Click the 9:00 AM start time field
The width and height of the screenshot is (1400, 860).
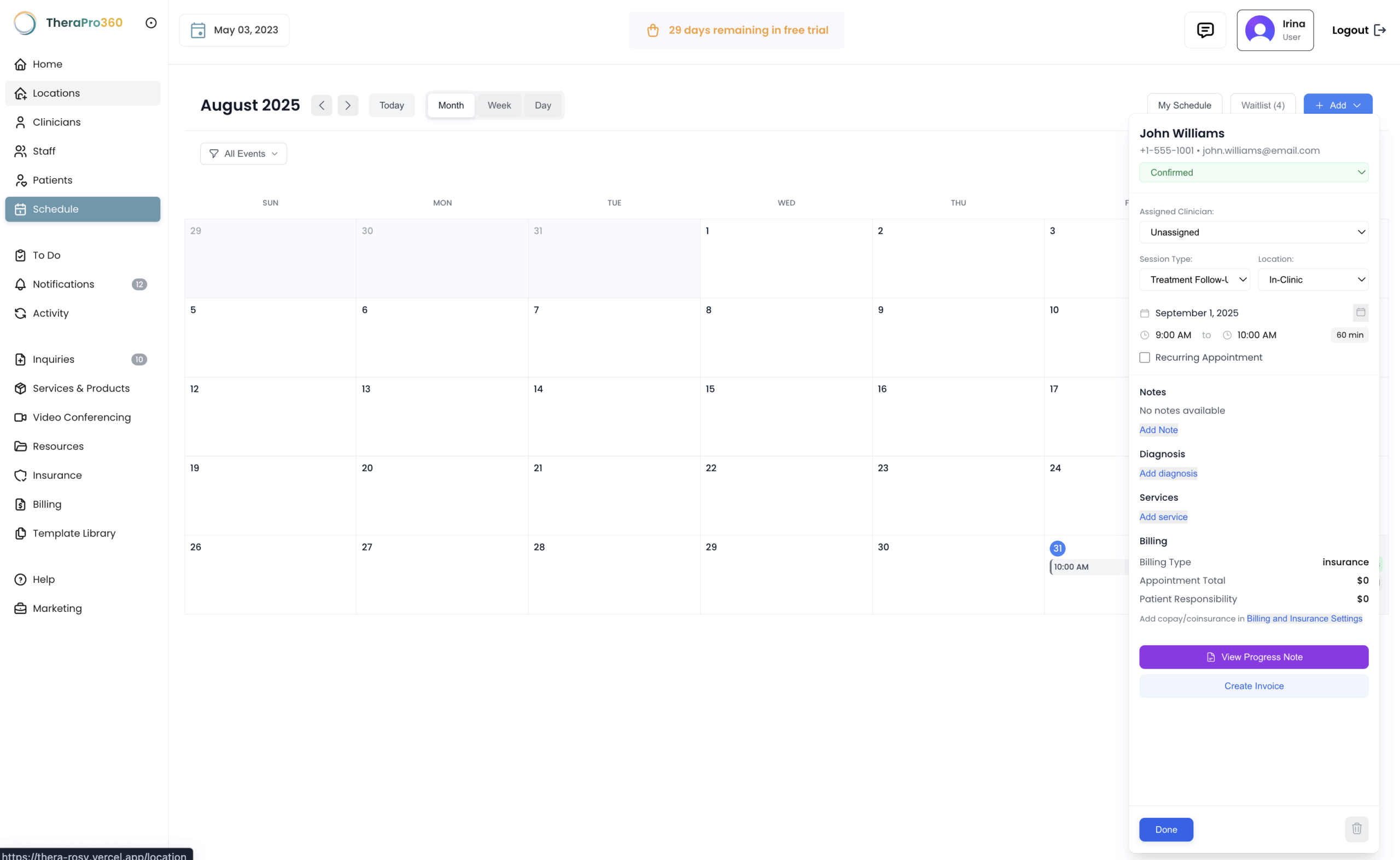pos(1172,335)
